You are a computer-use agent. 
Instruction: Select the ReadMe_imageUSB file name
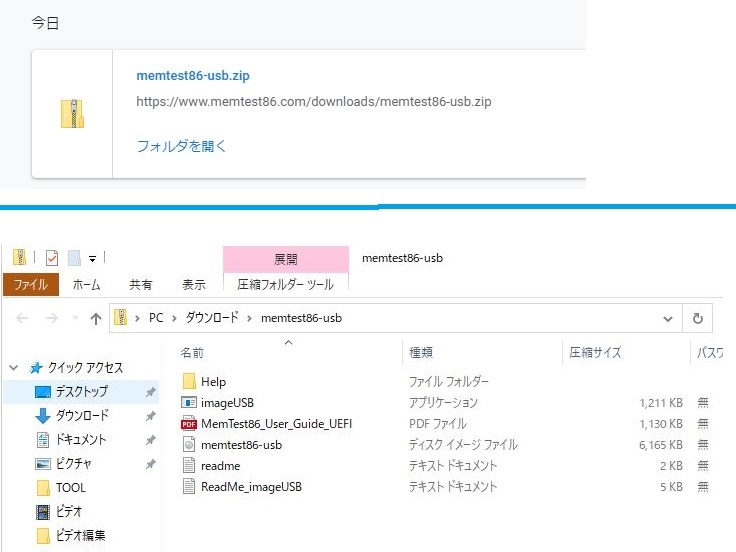coord(251,487)
